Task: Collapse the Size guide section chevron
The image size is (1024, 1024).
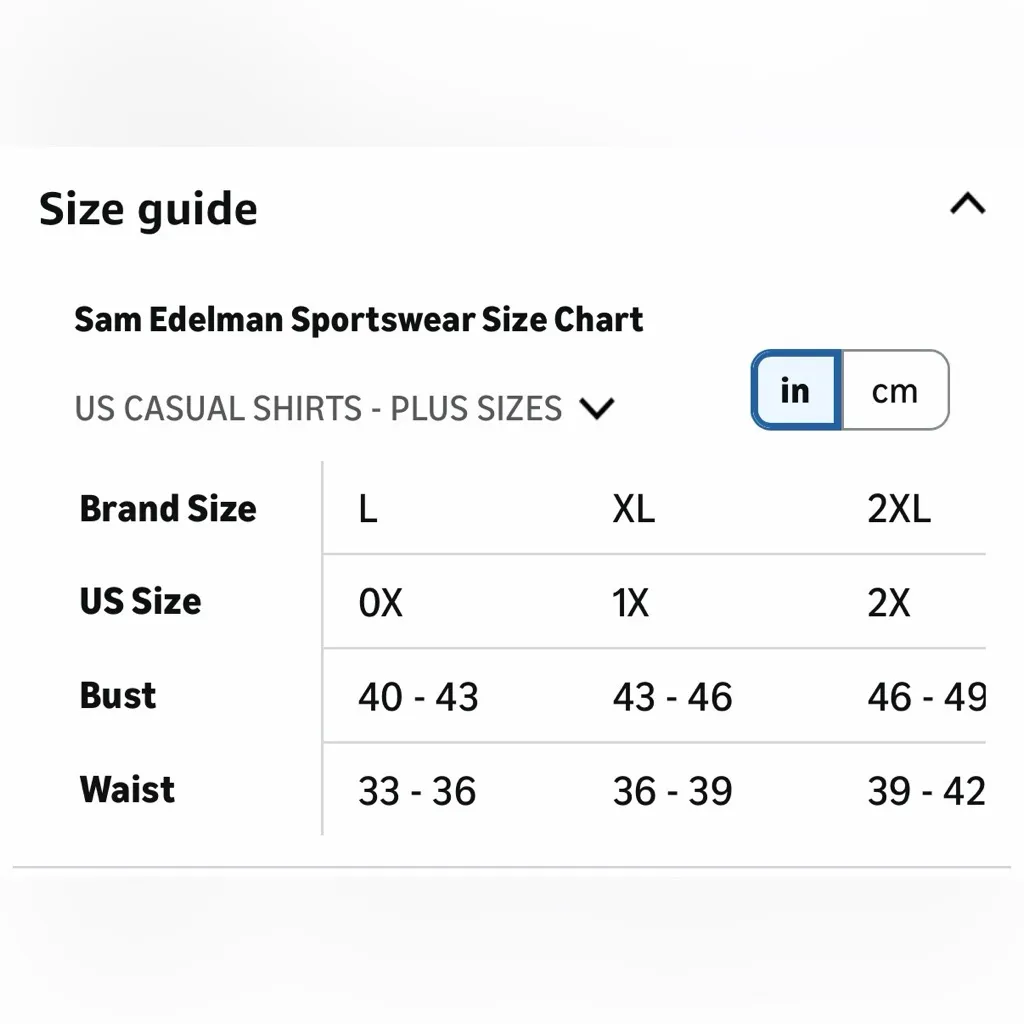Action: pyautogui.click(x=967, y=205)
